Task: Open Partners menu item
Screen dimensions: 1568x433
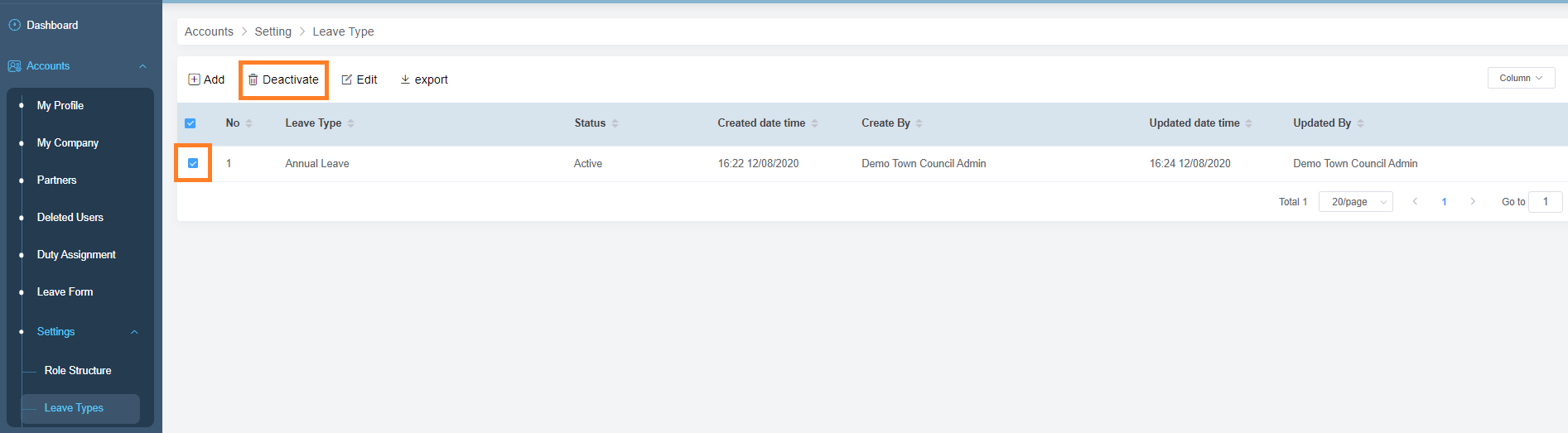Action: pyautogui.click(x=56, y=180)
